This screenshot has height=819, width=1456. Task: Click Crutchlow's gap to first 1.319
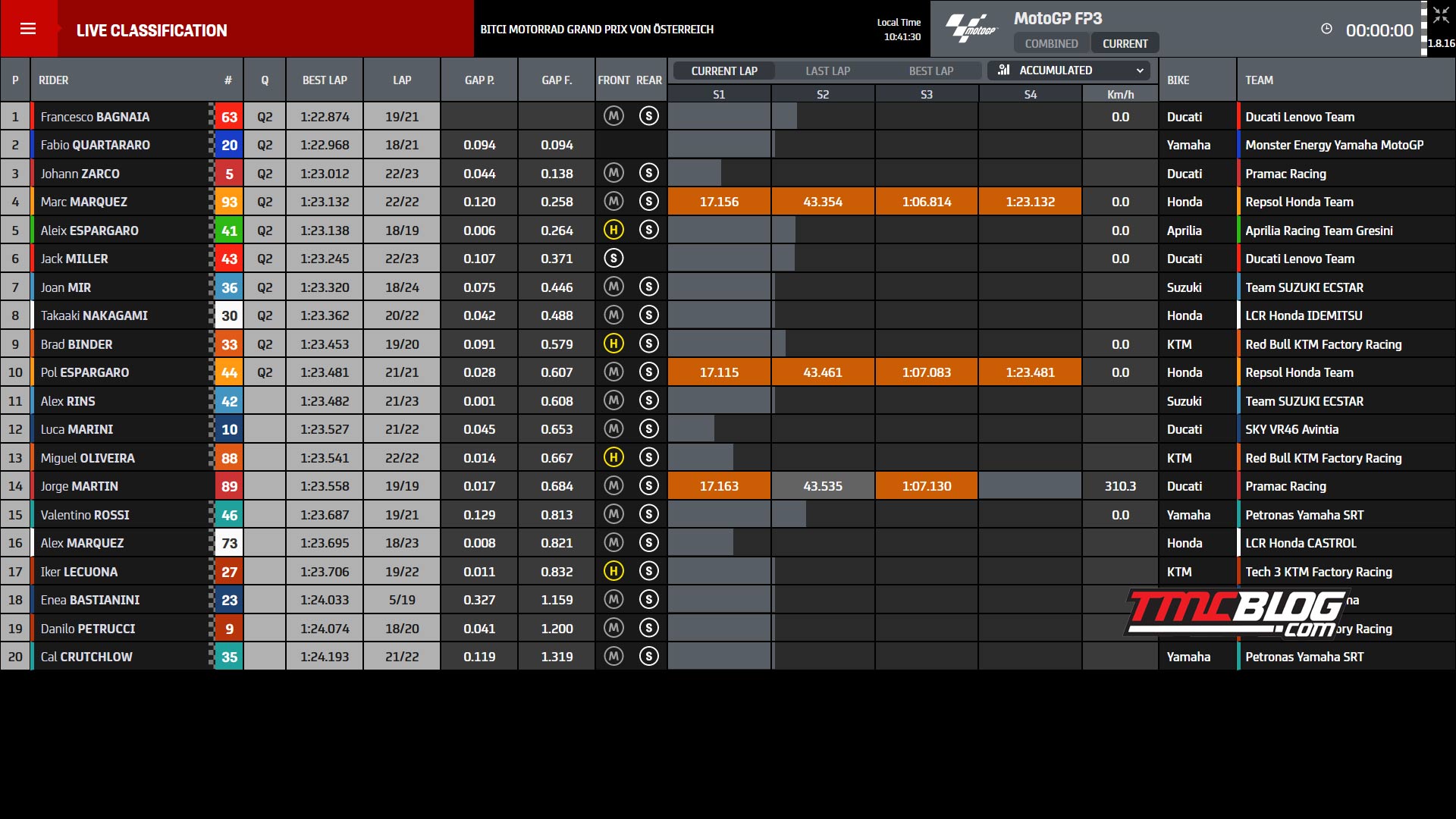coord(557,657)
